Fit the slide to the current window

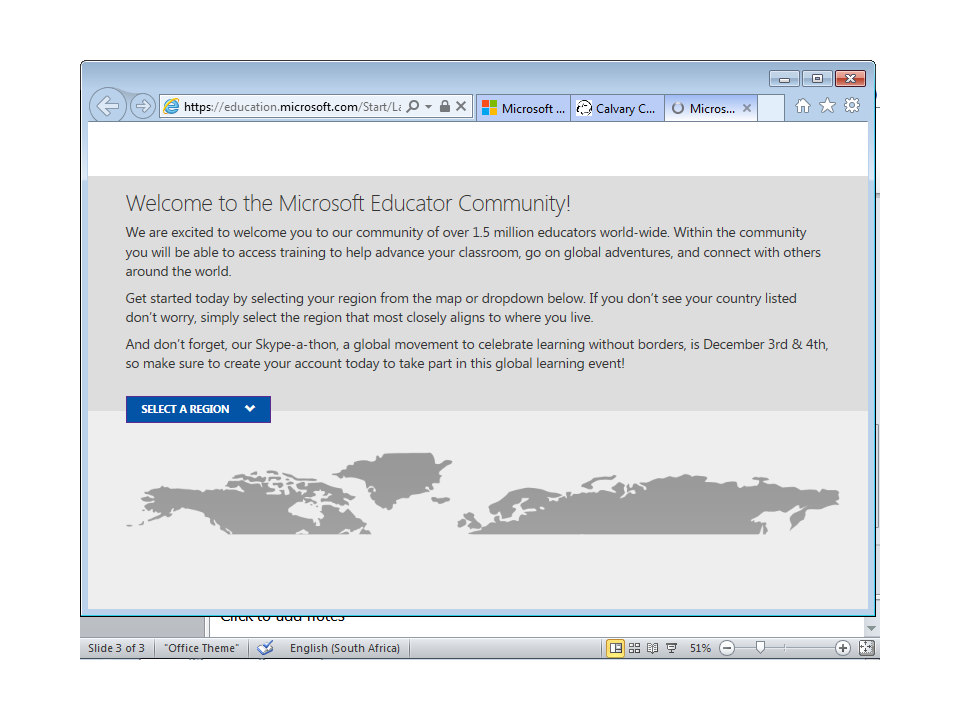[866, 648]
